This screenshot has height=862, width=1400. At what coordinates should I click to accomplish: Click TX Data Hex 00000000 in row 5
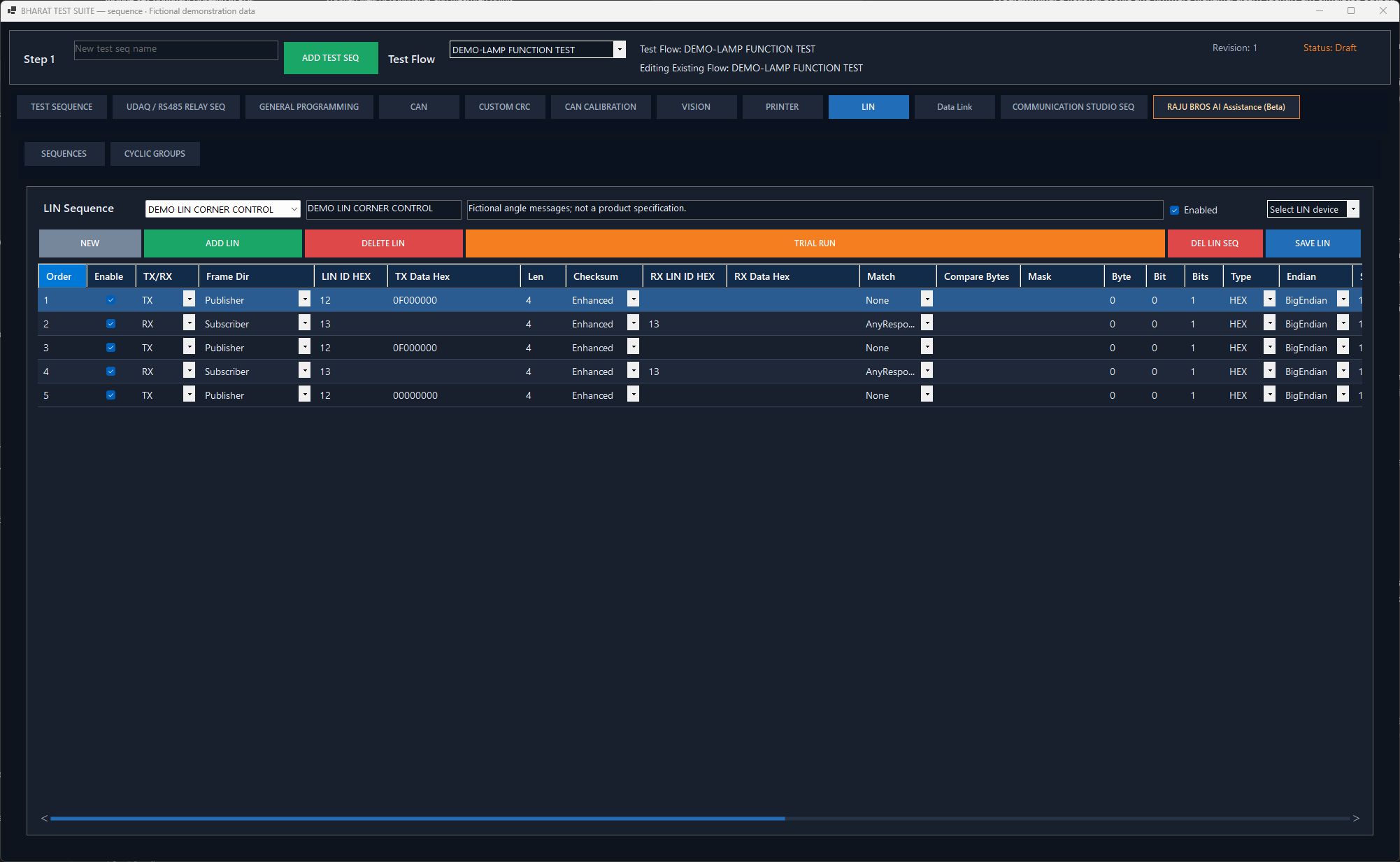tap(415, 395)
